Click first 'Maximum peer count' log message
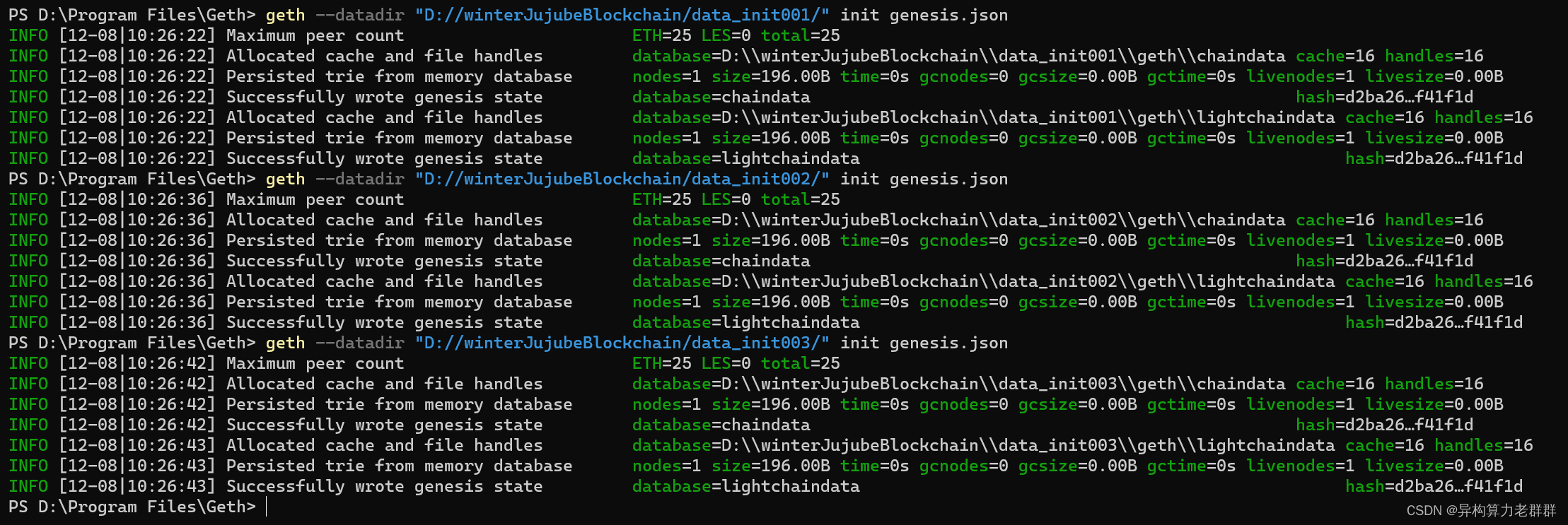This screenshot has height=525, width=1568. 315,36
